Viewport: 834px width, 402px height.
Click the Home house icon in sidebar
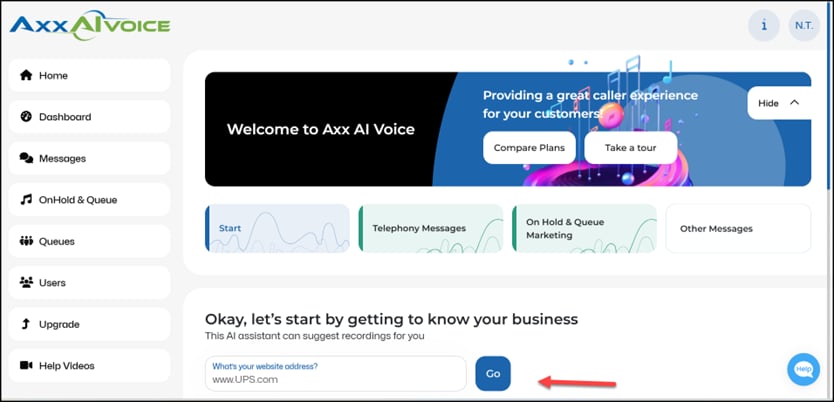pos(26,76)
